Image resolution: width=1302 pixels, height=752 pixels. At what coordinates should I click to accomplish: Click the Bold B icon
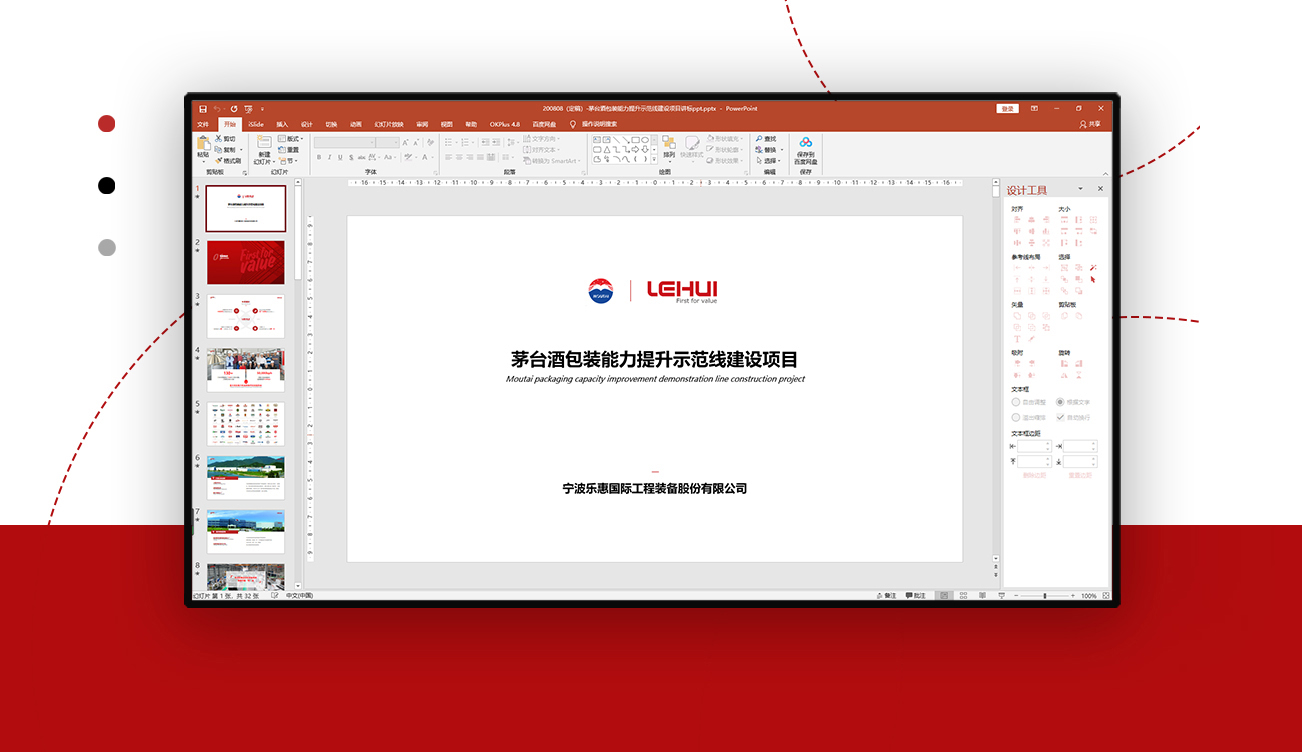[319, 157]
